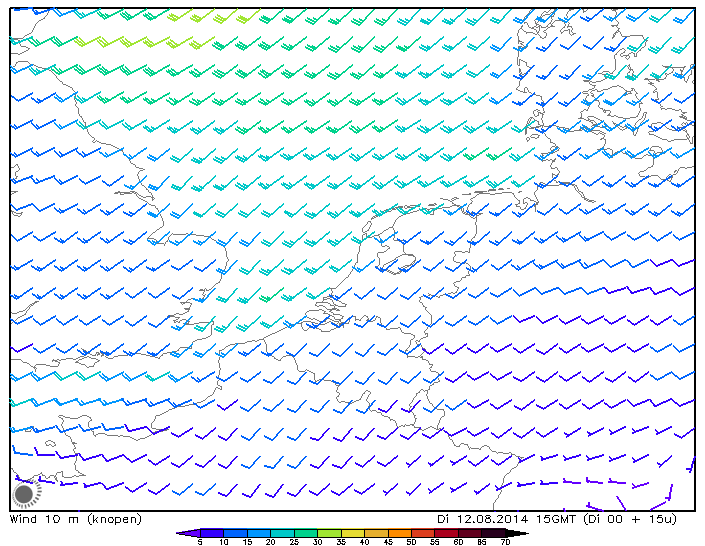Click the number 70 legend label
The width and height of the screenshot is (705, 546).
coord(506,542)
